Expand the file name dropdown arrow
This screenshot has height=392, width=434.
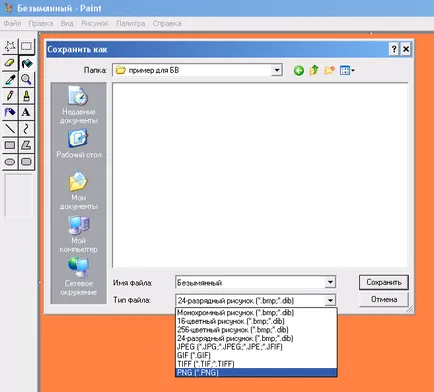coord(330,282)
